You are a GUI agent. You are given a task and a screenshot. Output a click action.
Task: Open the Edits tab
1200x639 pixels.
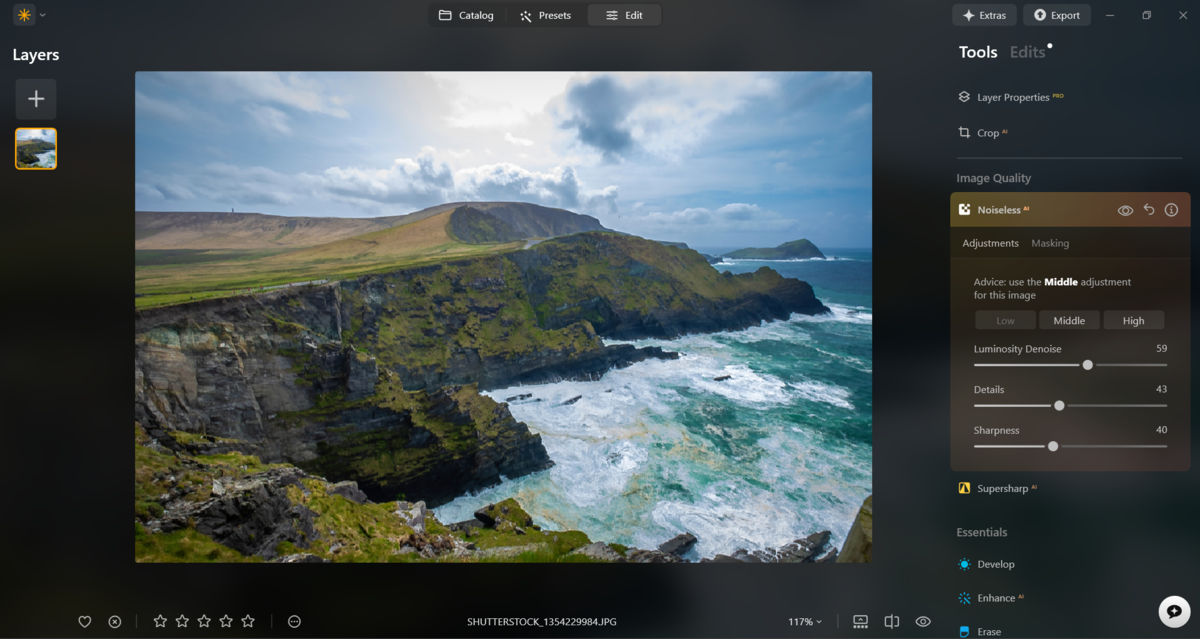1027,52
